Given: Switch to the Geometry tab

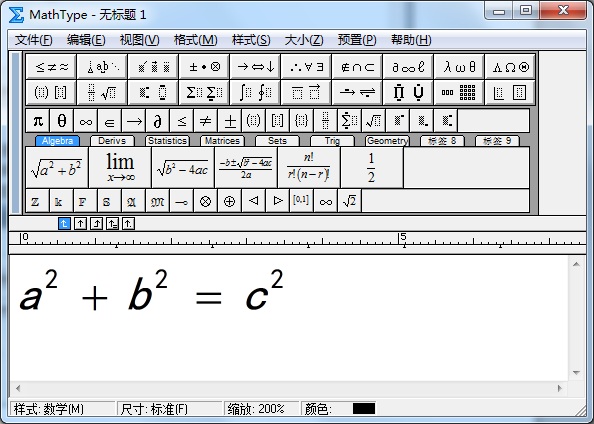Looking at the screenshot, I should coord(387,141).
